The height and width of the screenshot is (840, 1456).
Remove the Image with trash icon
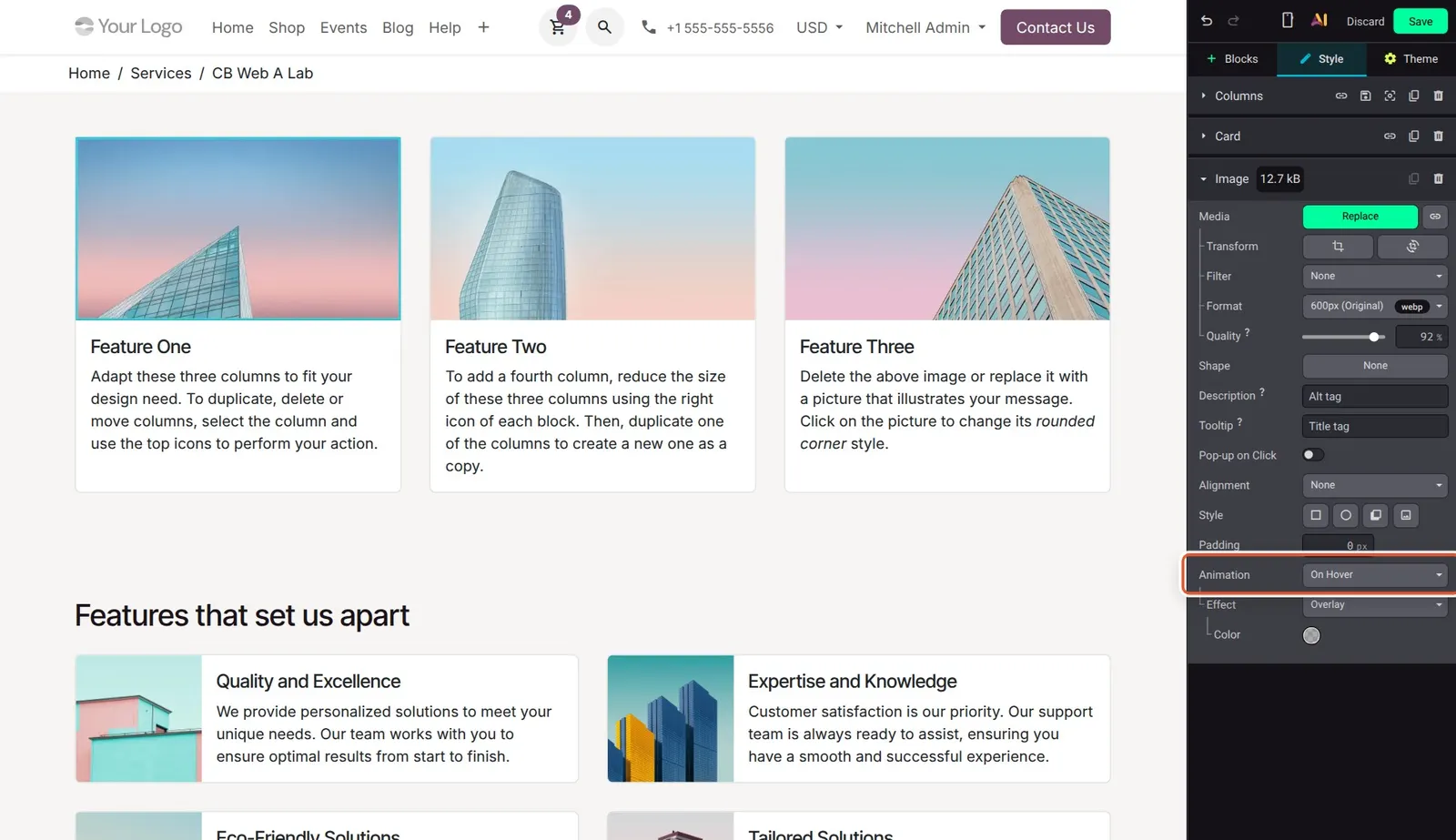pos(1439,178)
